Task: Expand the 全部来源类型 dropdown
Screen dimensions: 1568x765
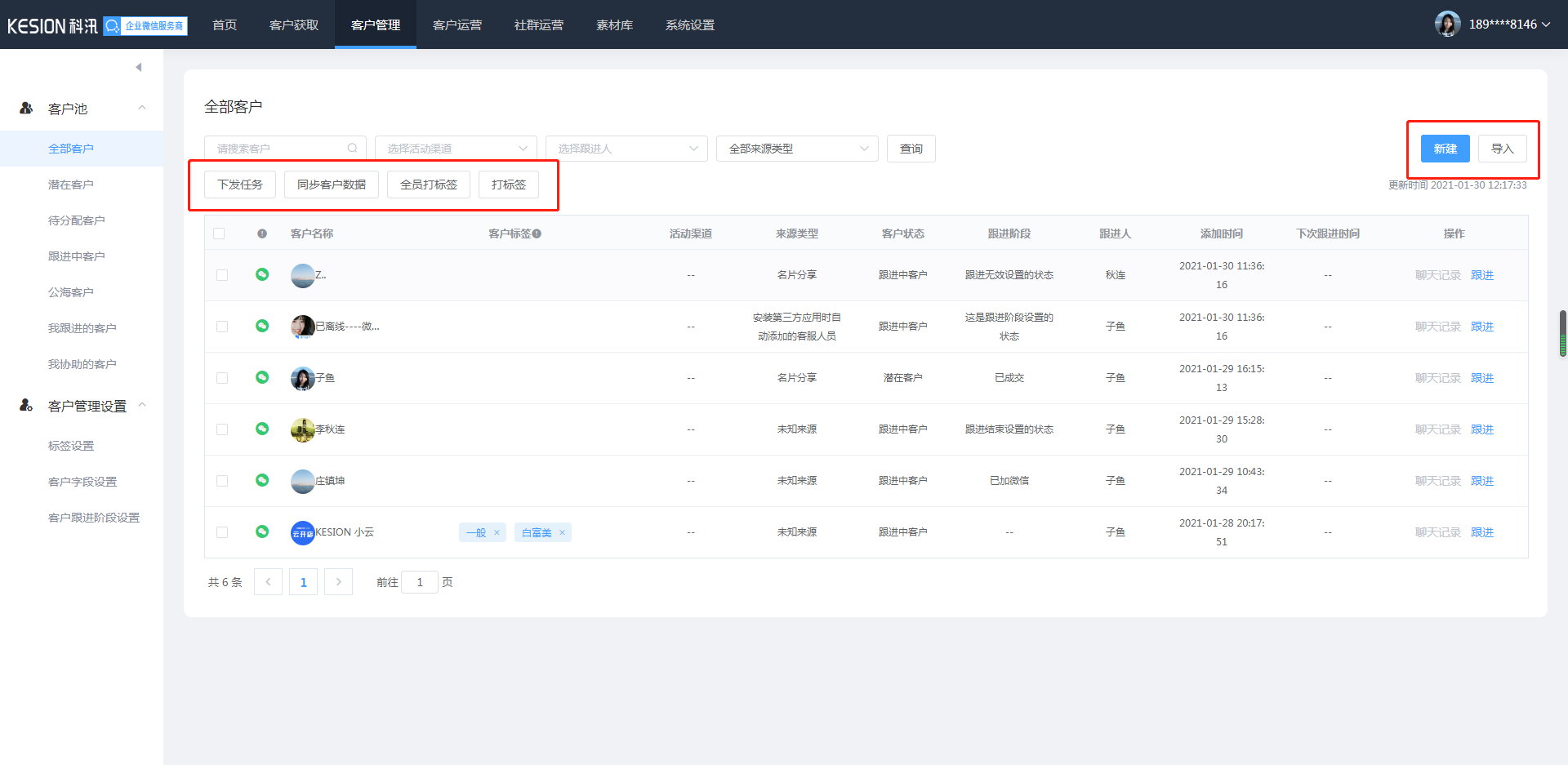Action: point(797,149)
